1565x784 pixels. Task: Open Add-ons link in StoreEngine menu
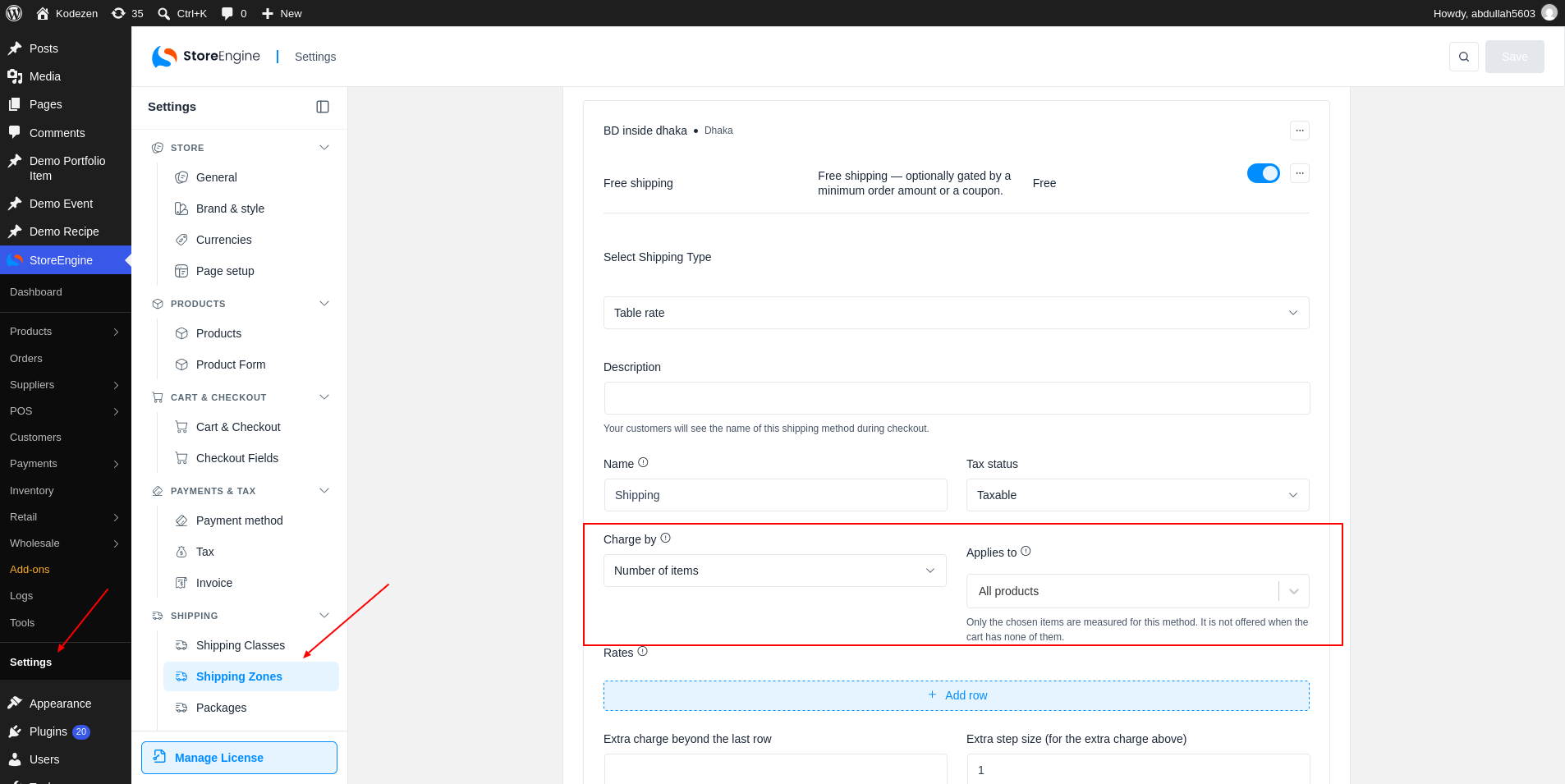30,570
